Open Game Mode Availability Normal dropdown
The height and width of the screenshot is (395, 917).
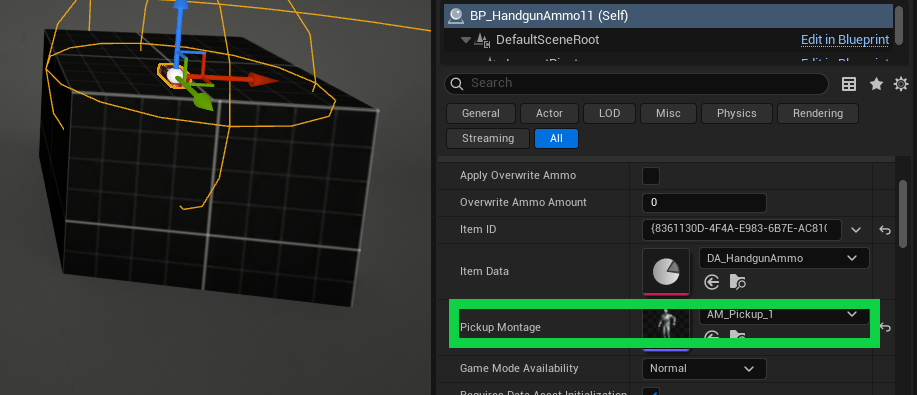(704, 368)
